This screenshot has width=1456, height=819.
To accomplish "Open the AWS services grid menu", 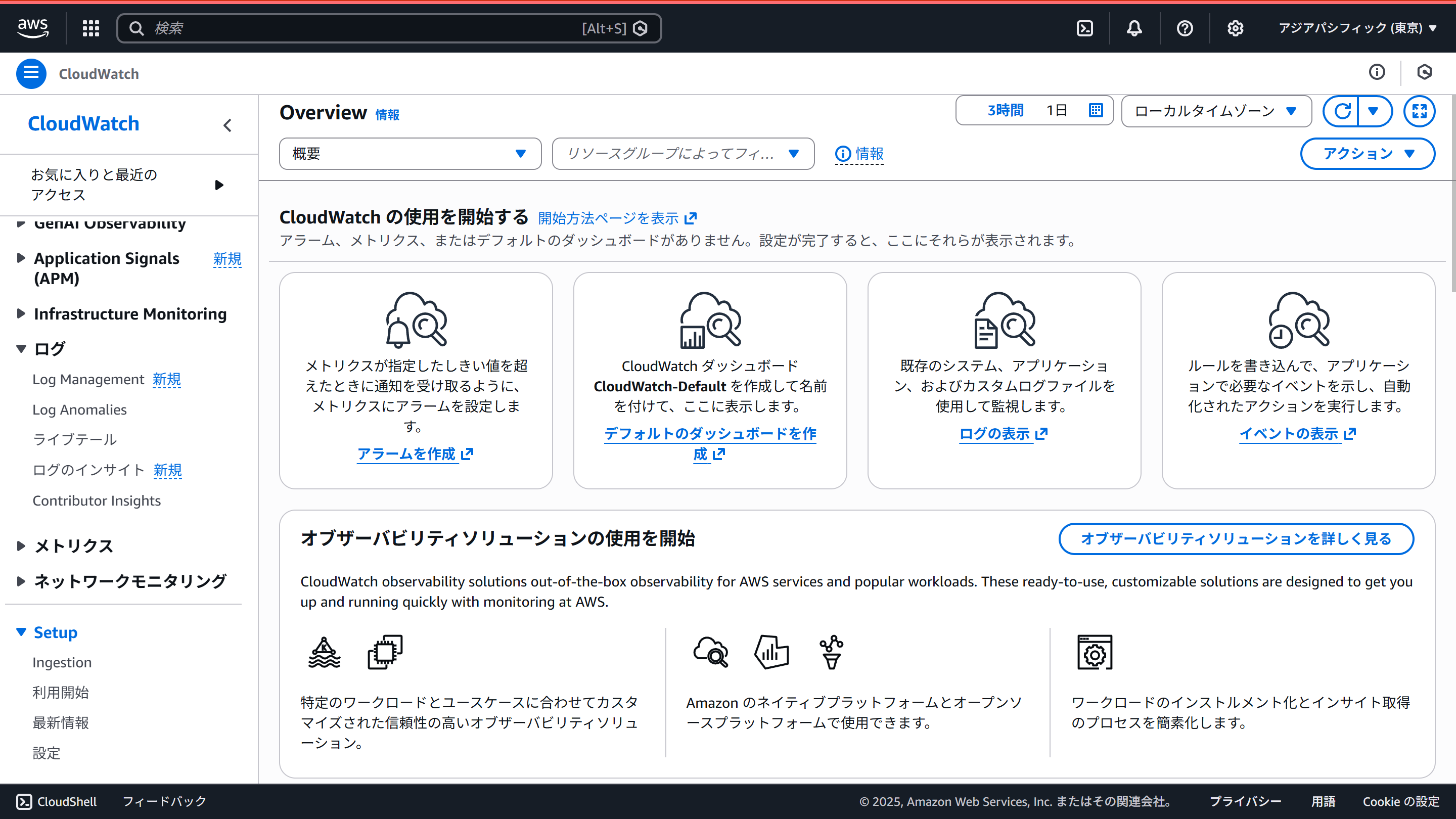I will (90, 28).
